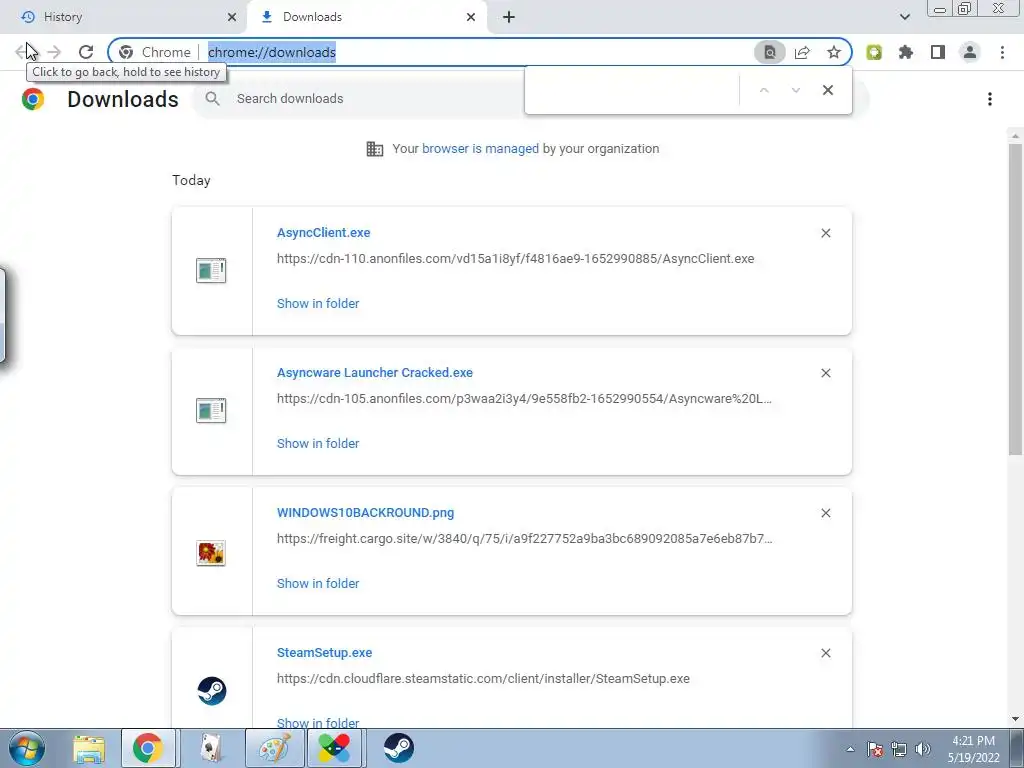Close the find-in-page bar
Screen dimensions: 1024x768
point(827,90)
